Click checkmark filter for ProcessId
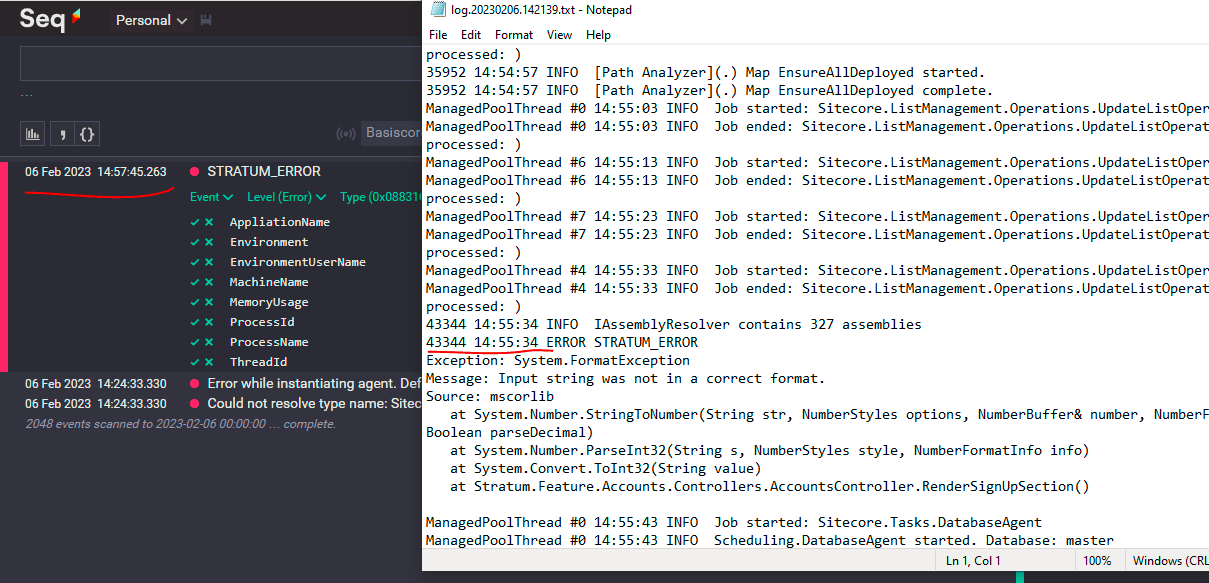Image resolution: width=1209 pixels, height=583 pixels. (195, 322)
